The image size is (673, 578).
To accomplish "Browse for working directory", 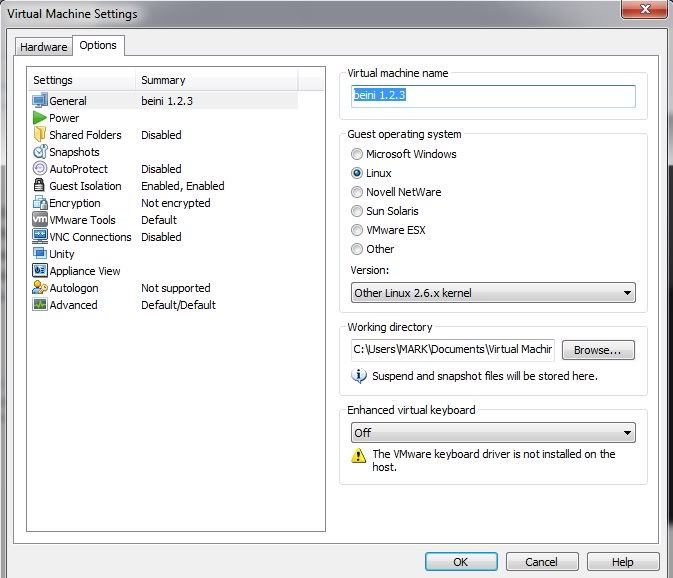I will [598, 350].
